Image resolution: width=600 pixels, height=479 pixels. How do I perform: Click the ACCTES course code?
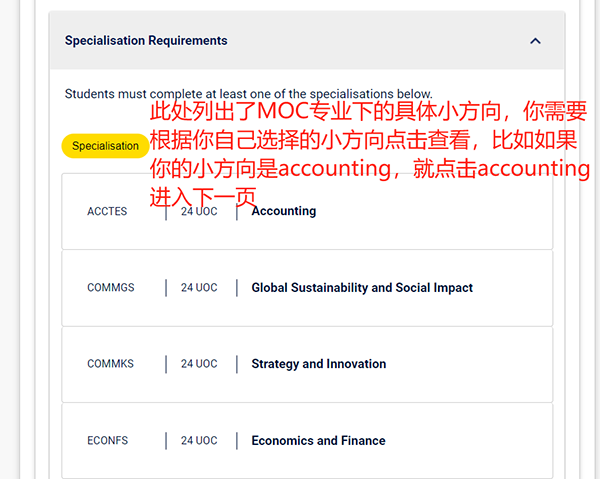click(x=107, y=212)
